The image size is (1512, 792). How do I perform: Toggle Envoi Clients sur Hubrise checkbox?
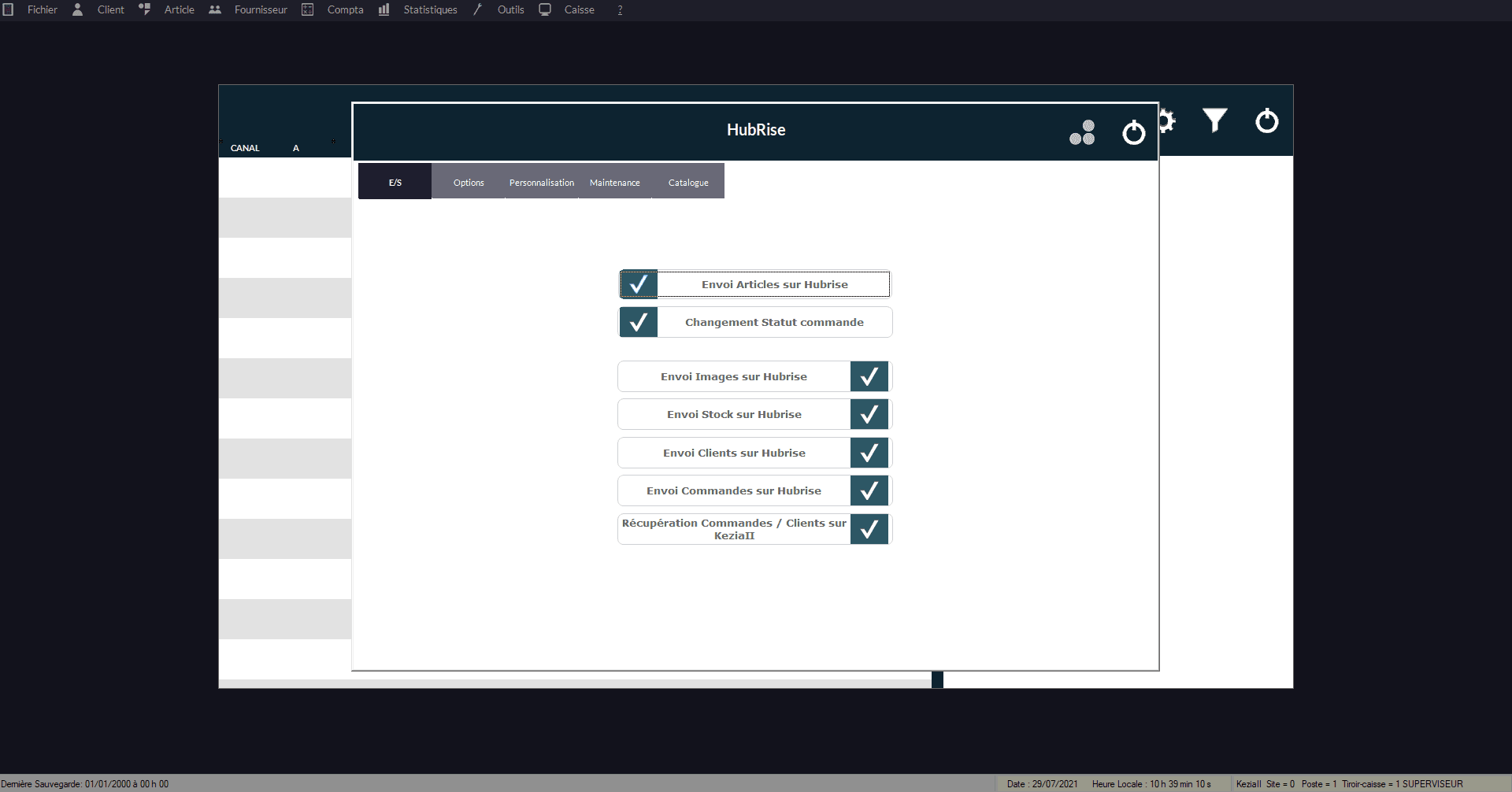(x=869, y=453)
